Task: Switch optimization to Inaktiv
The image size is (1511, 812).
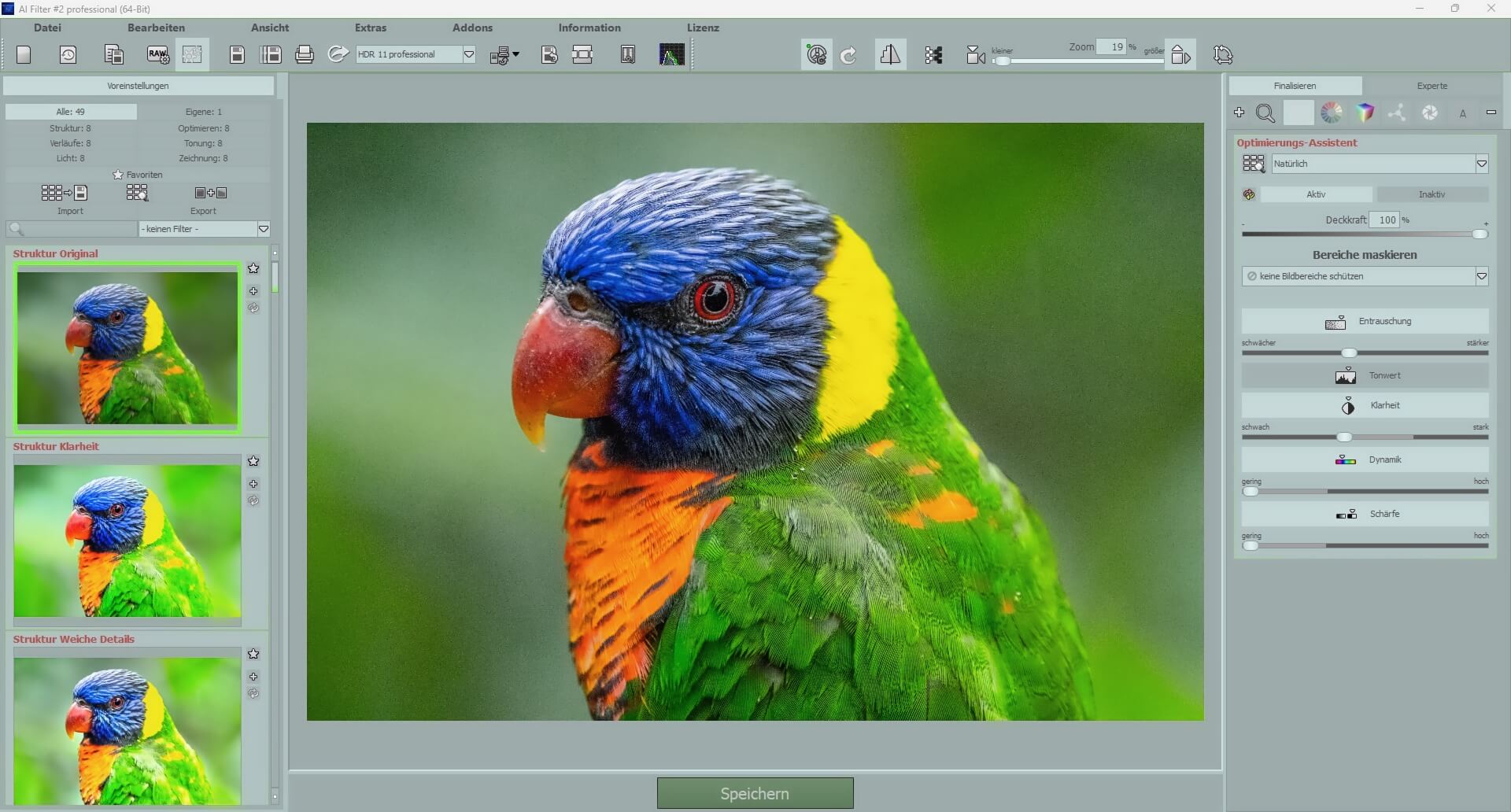Action: coord(1432,194)
